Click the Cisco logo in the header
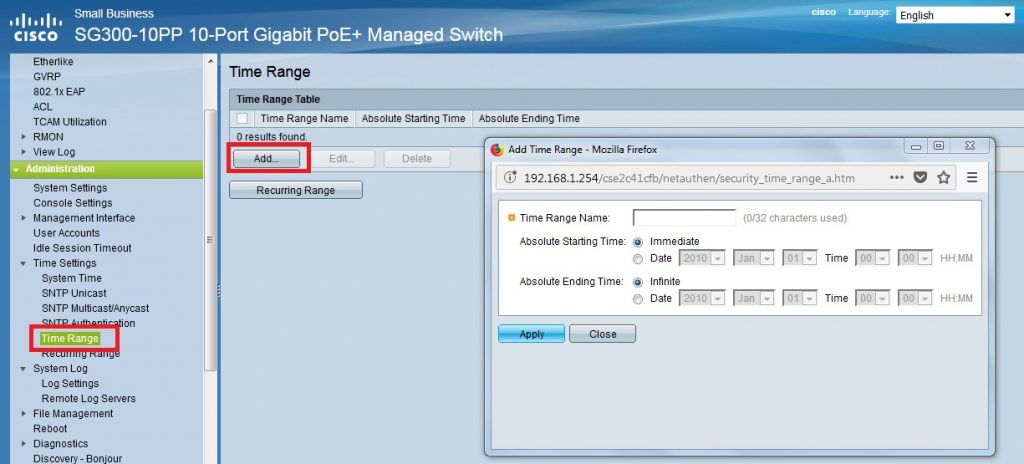The width and height of the screenshot is (1024, 464). [36, 27]
